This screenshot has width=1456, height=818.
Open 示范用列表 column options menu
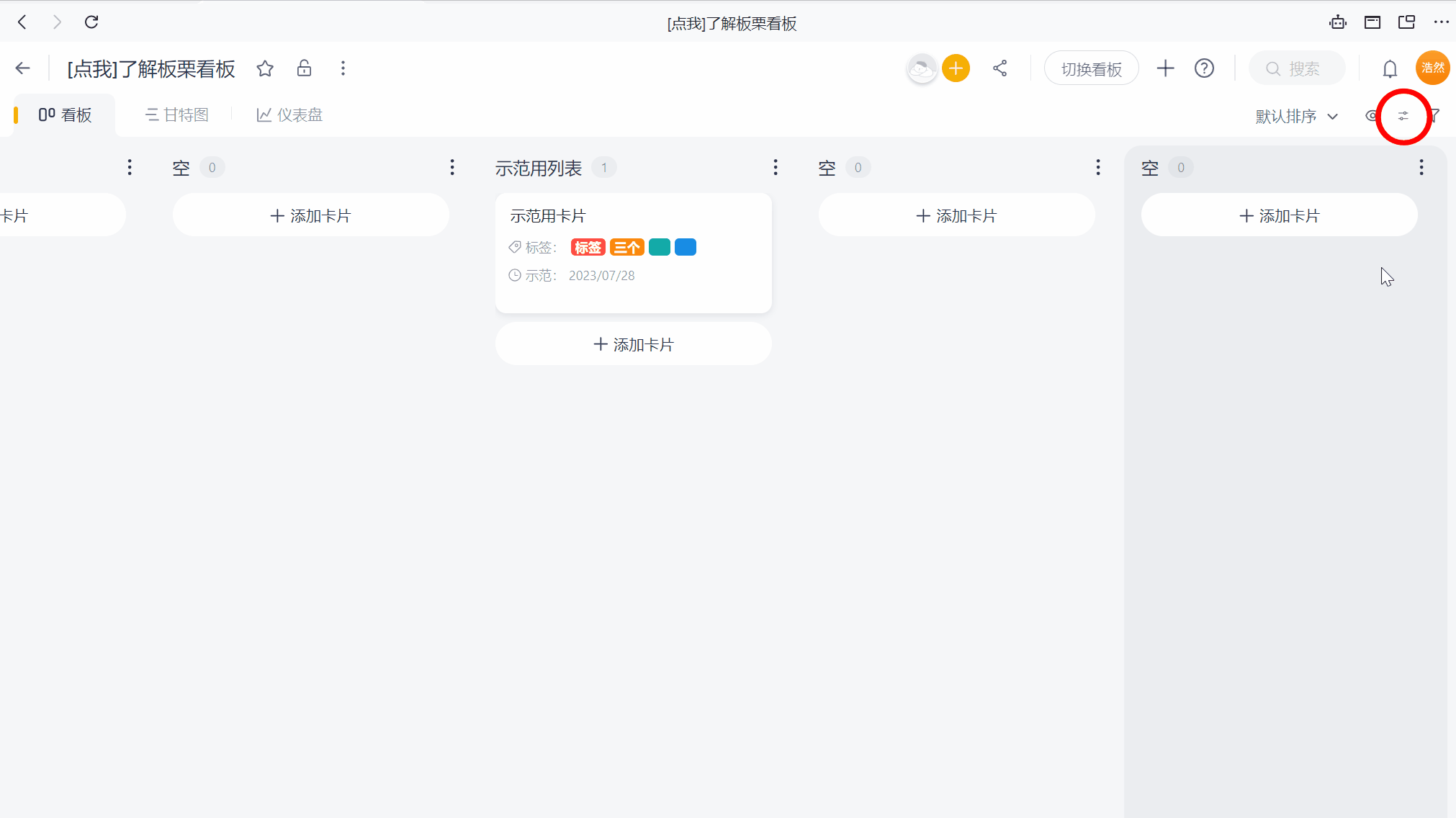(x=775, y=168)
